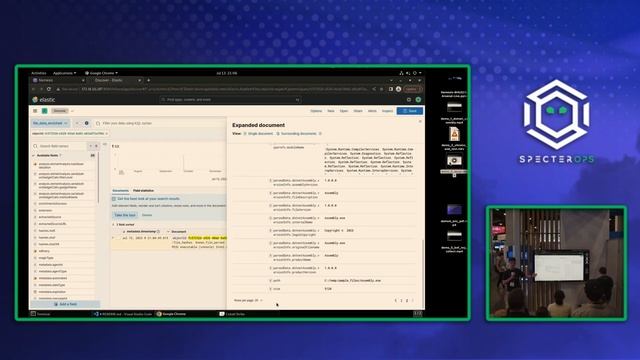Click the blue Save button
Image resolution: width=640 pixels, height=360 pixels.
click(x=409, y=111)
